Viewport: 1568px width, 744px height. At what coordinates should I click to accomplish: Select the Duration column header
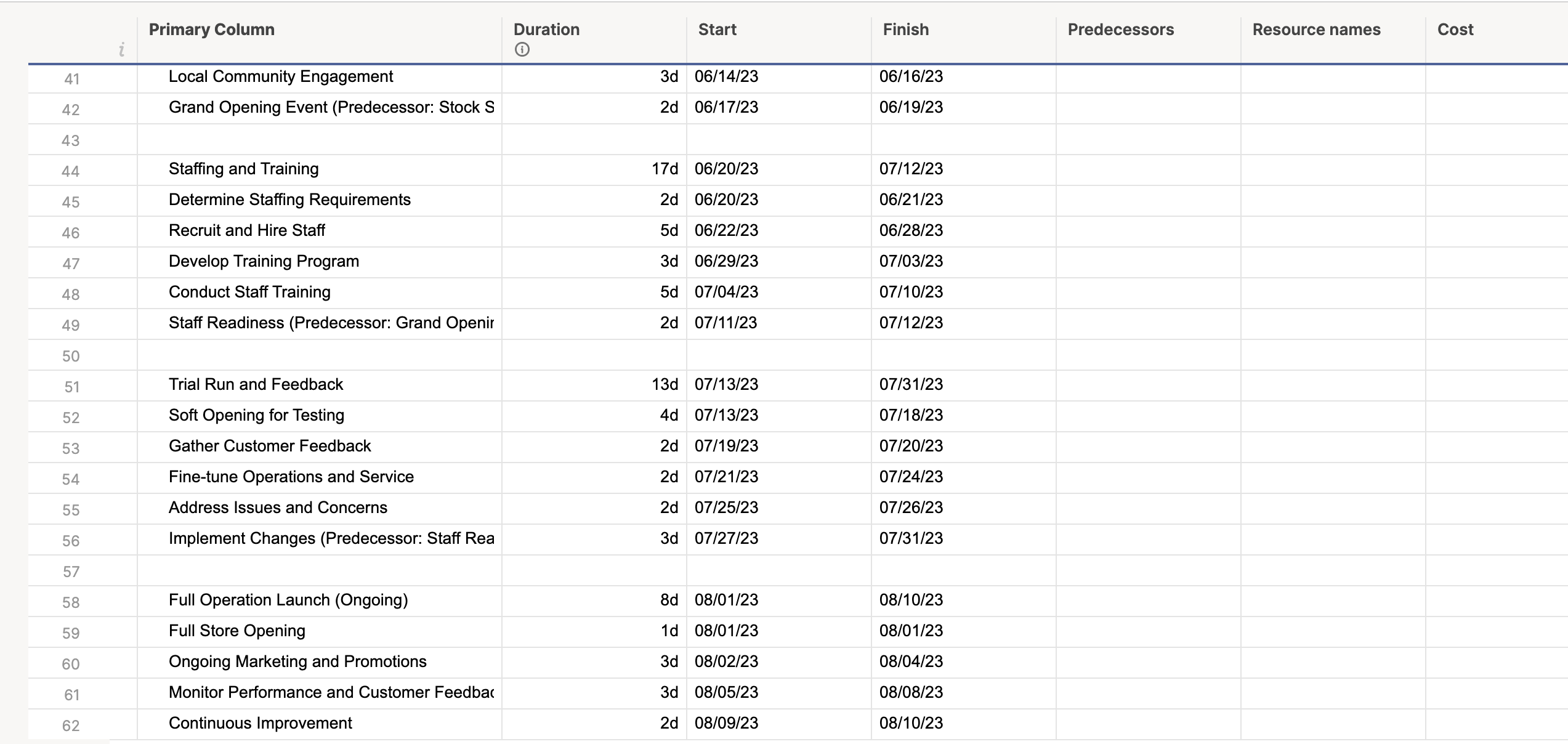point(546,29)
